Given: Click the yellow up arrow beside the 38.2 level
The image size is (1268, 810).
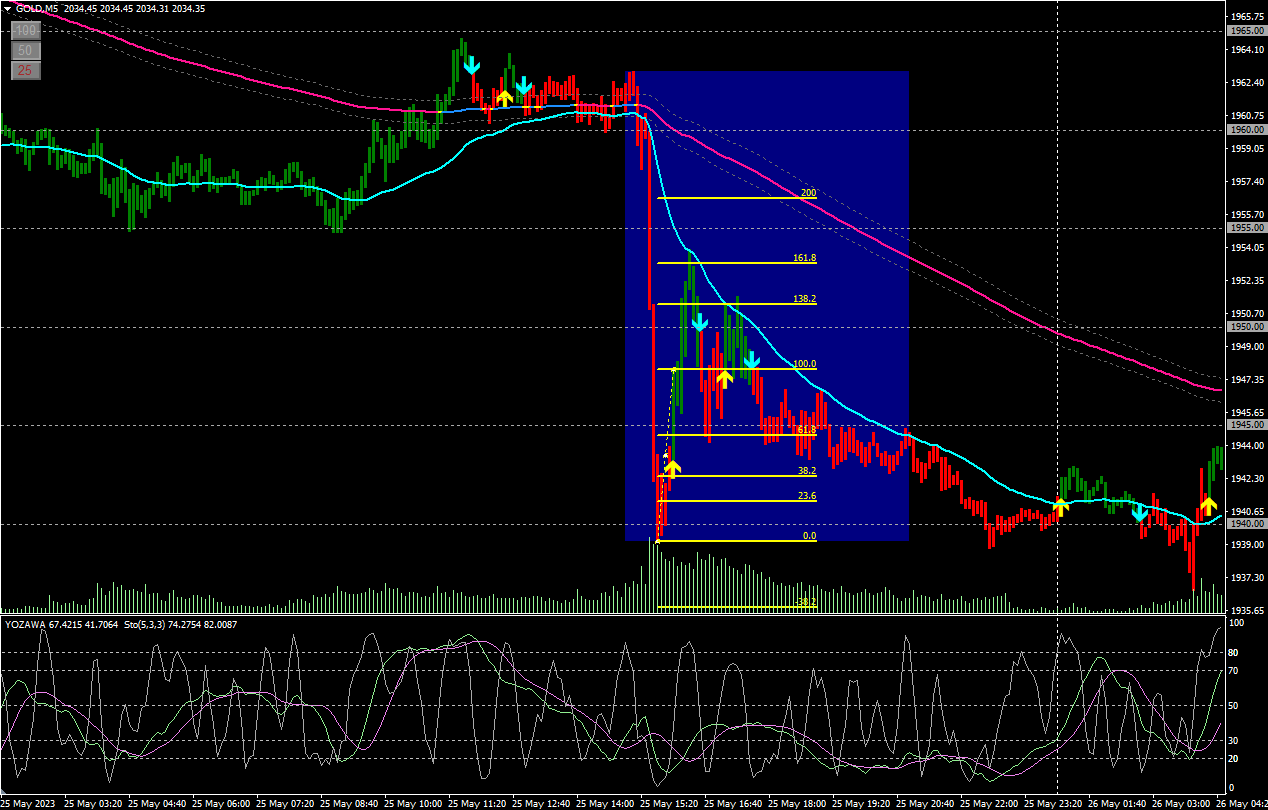Looking at the screenshot, I should point(672,469).
